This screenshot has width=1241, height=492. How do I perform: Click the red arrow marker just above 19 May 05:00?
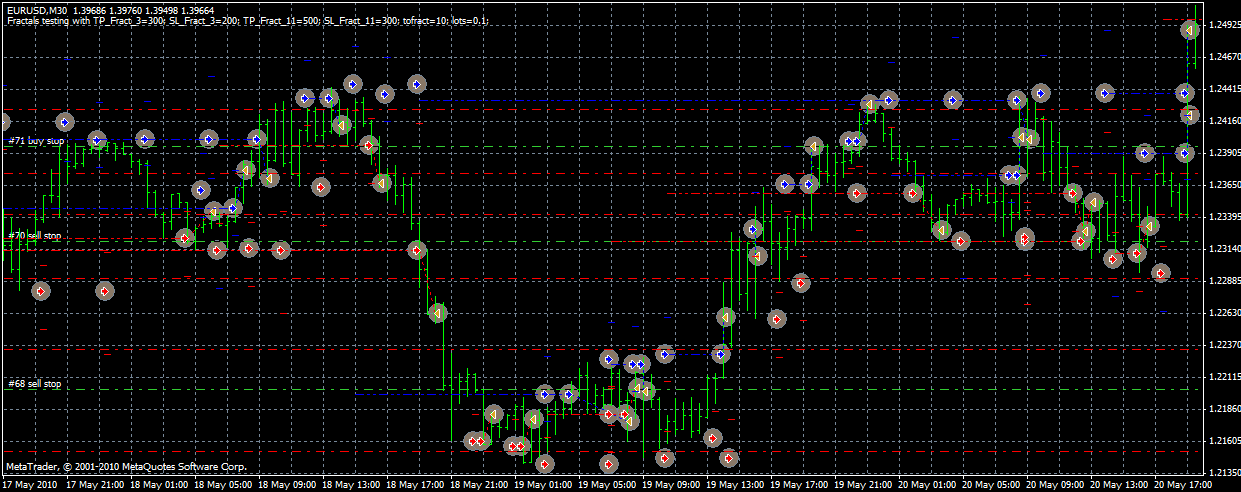(609, 463)
